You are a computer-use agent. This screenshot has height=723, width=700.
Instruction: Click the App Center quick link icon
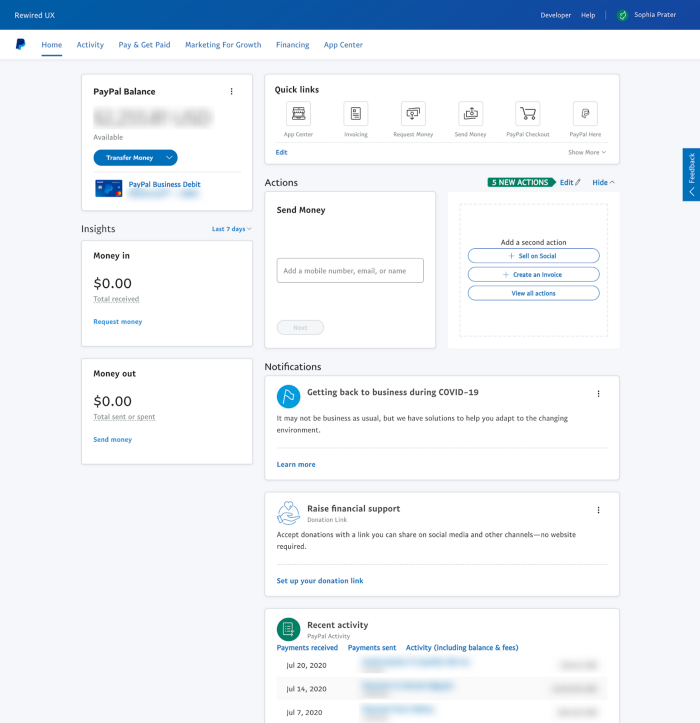click(298, 113)
